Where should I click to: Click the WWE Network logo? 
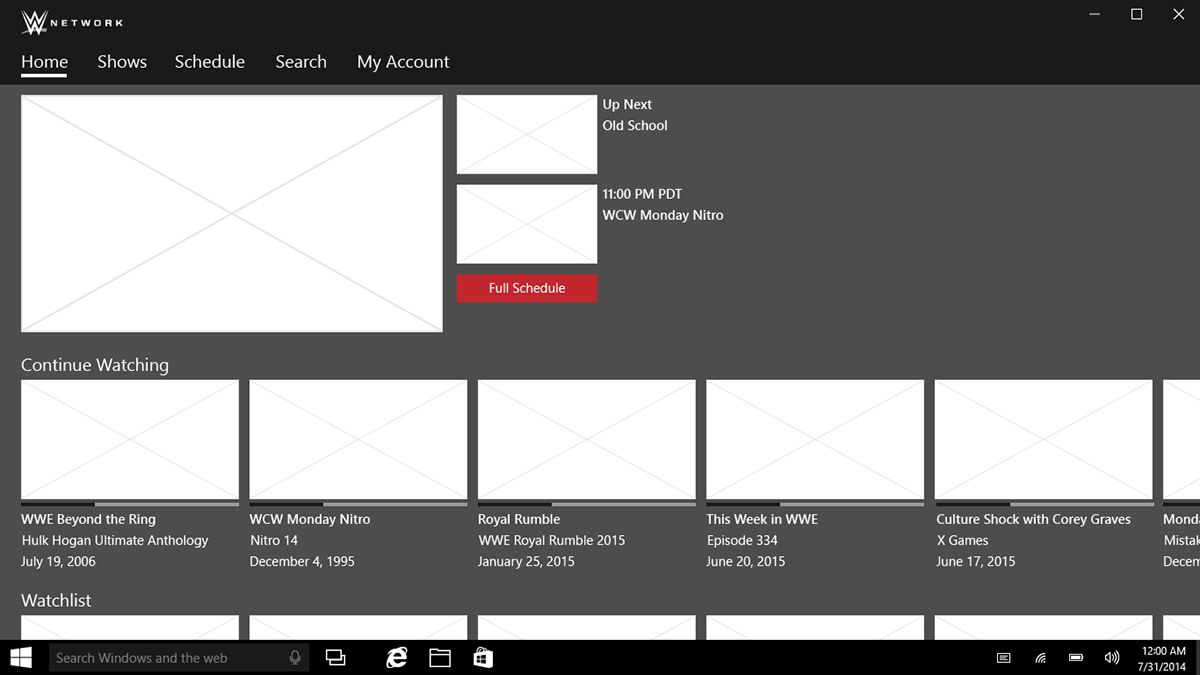[x=72, y=22]
